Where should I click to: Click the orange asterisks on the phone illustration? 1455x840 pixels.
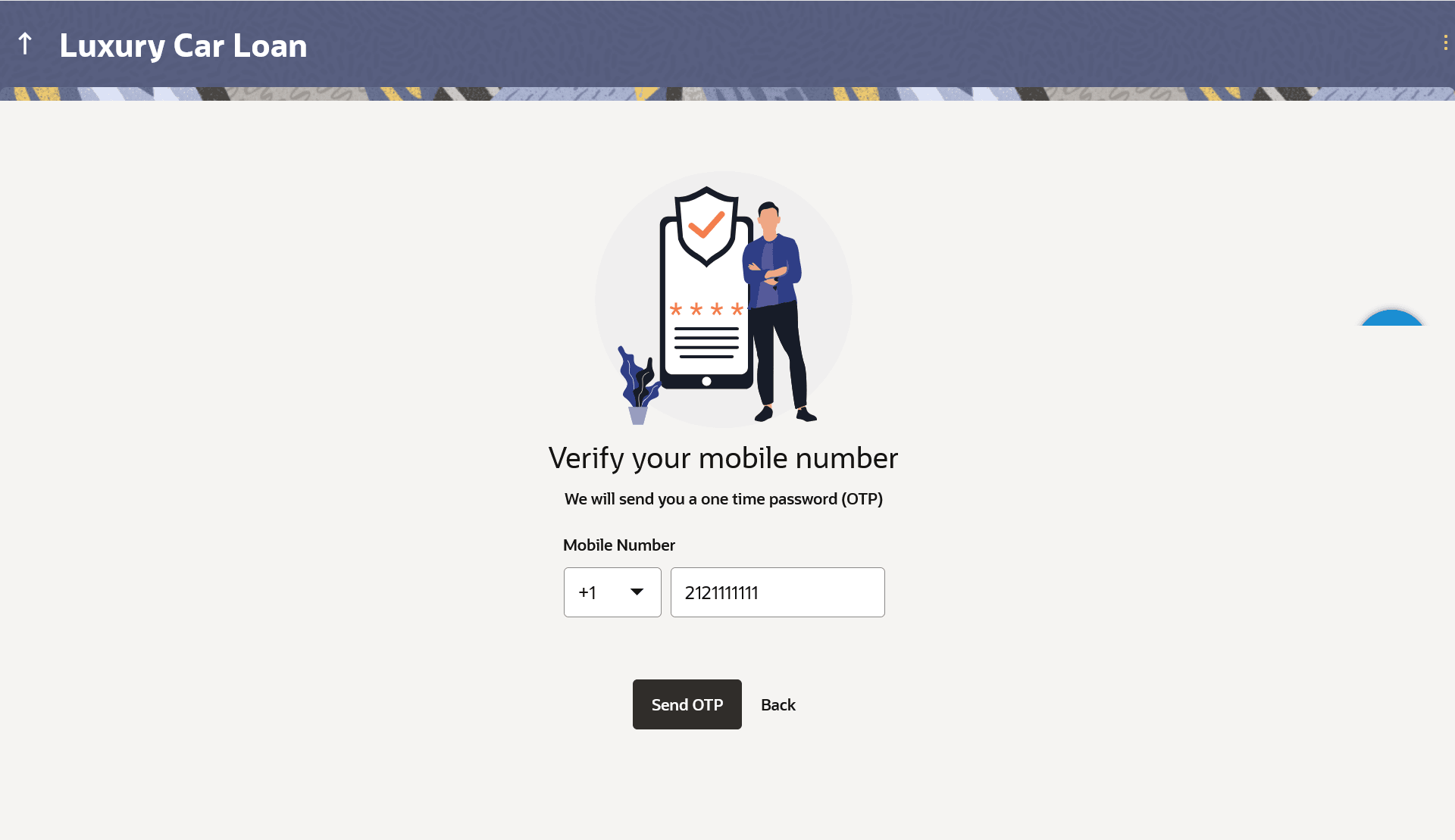(706, 309)
